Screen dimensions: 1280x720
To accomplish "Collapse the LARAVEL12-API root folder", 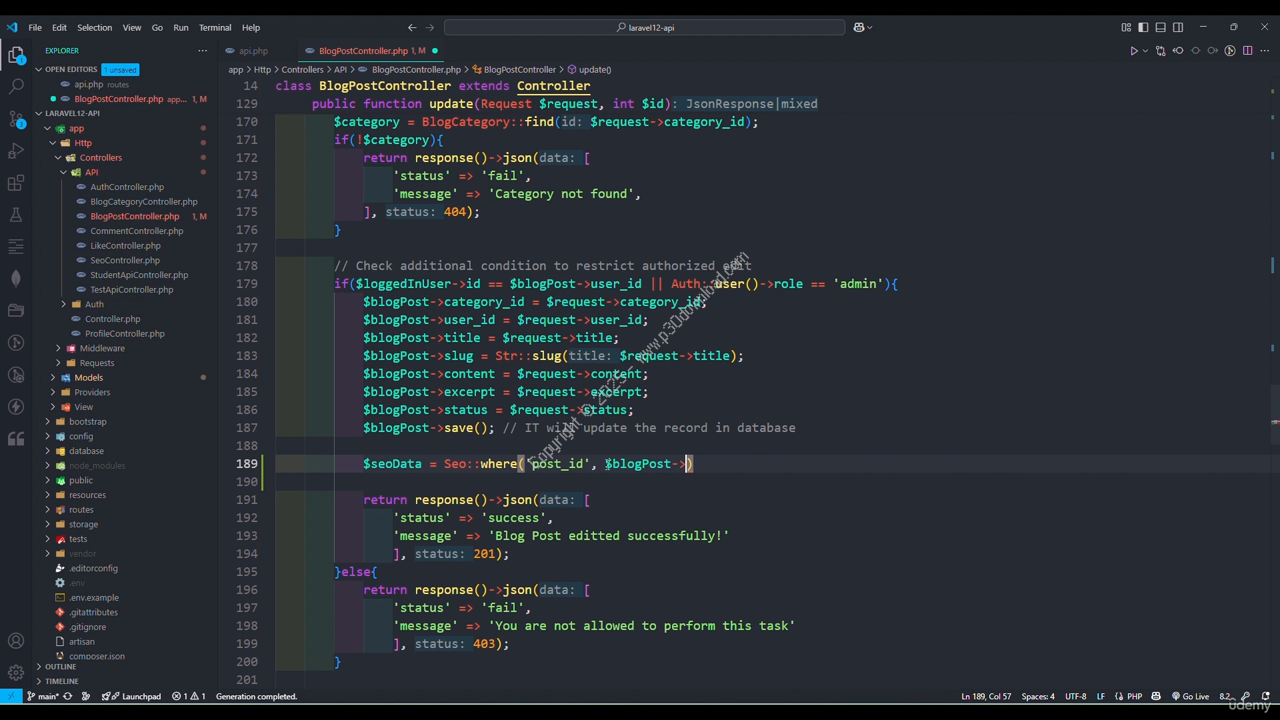I will point(72,113).
